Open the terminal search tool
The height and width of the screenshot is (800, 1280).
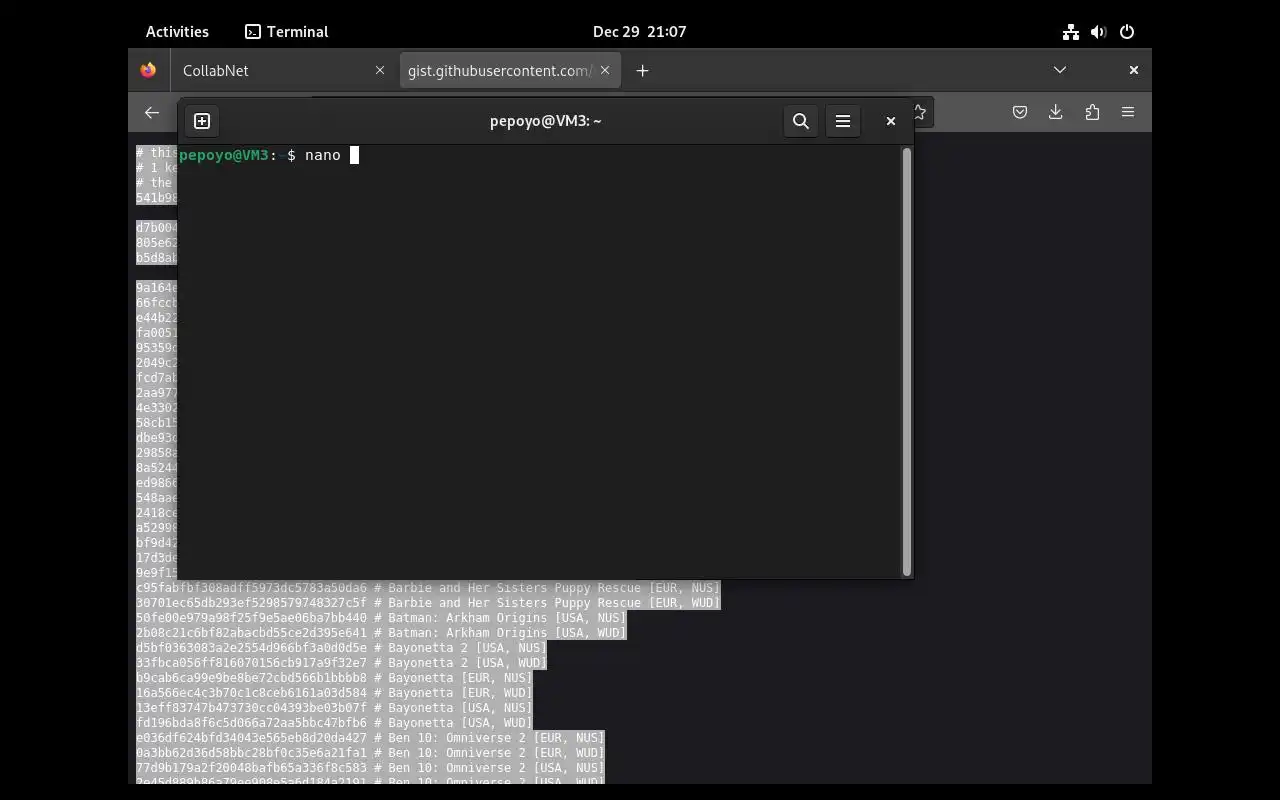(801, 121)
